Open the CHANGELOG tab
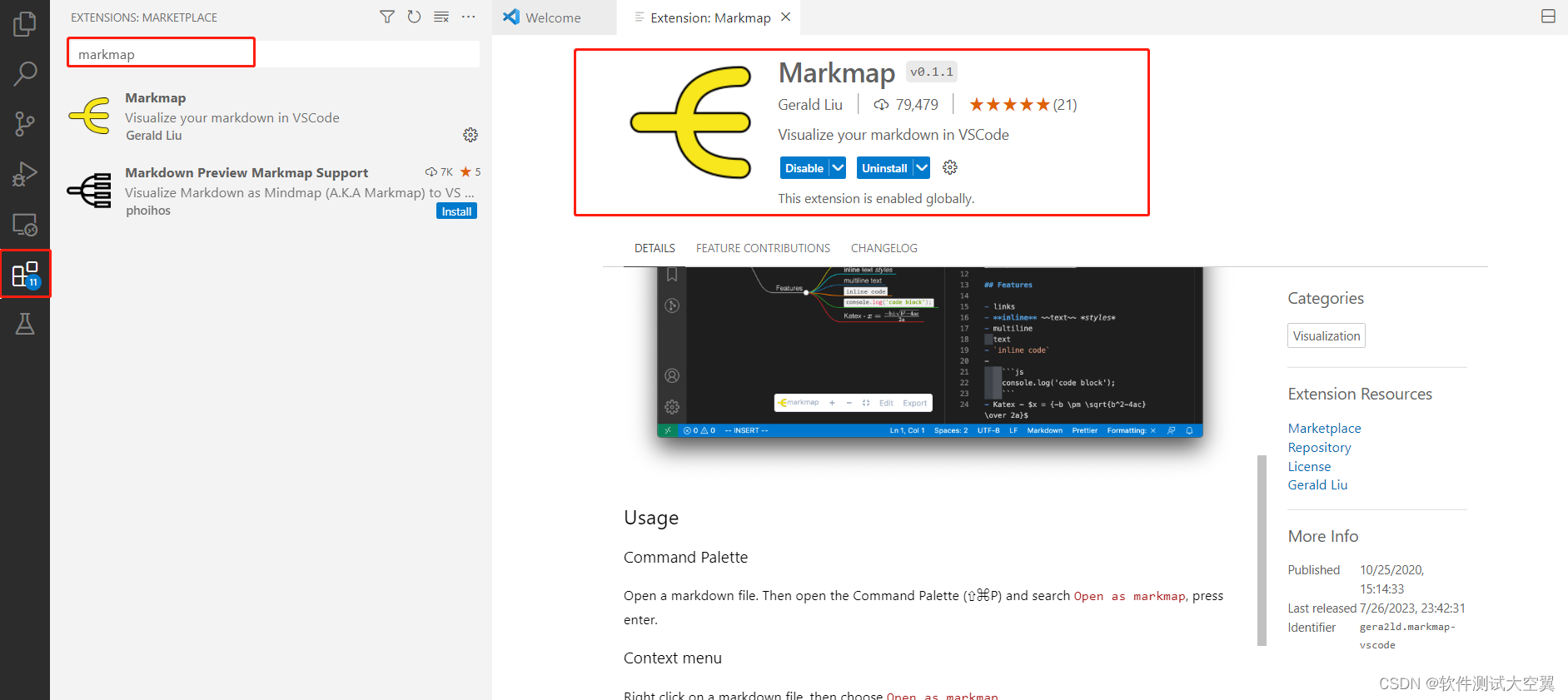 tap(884, 248)
